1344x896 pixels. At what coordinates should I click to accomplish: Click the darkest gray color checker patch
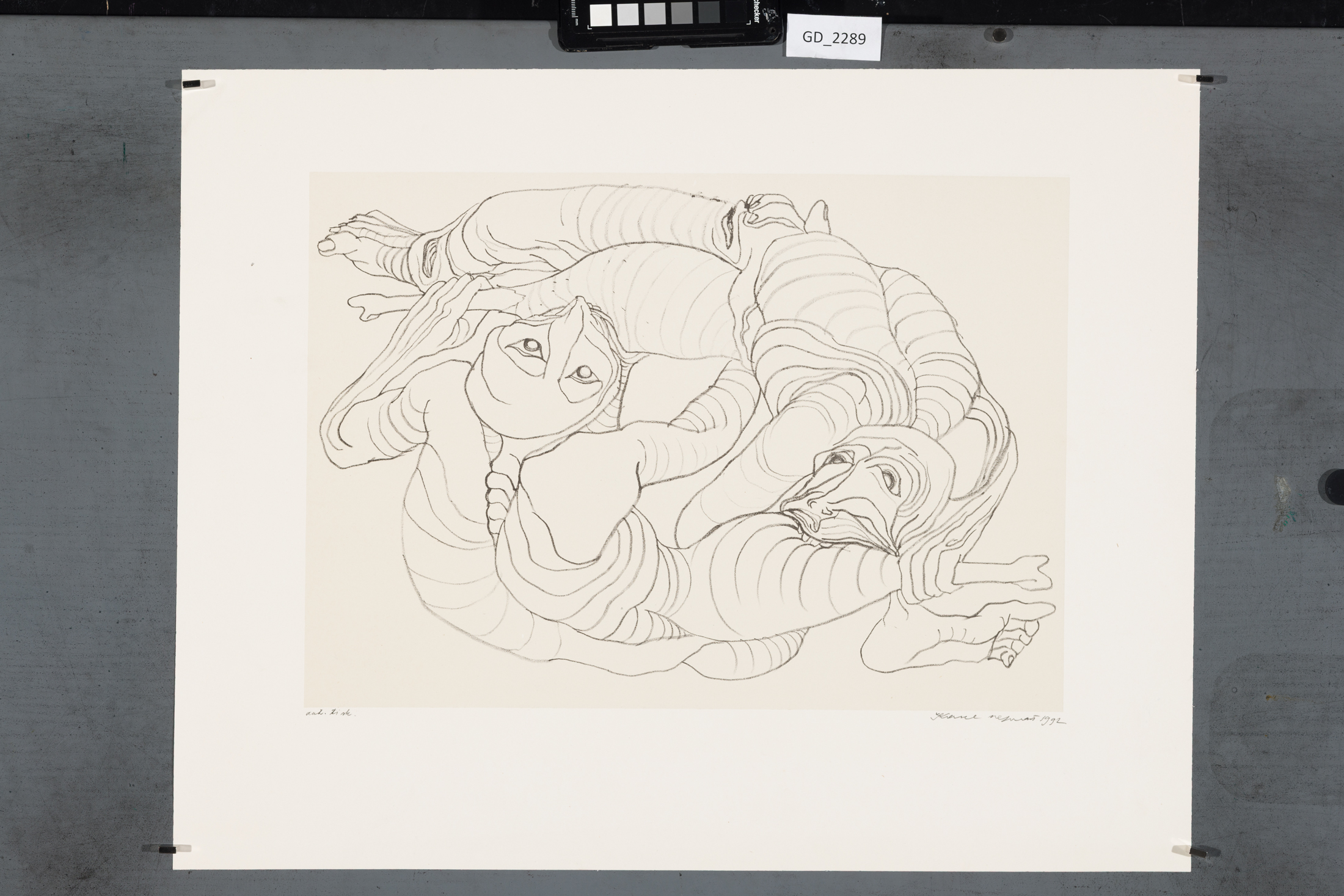709,13
